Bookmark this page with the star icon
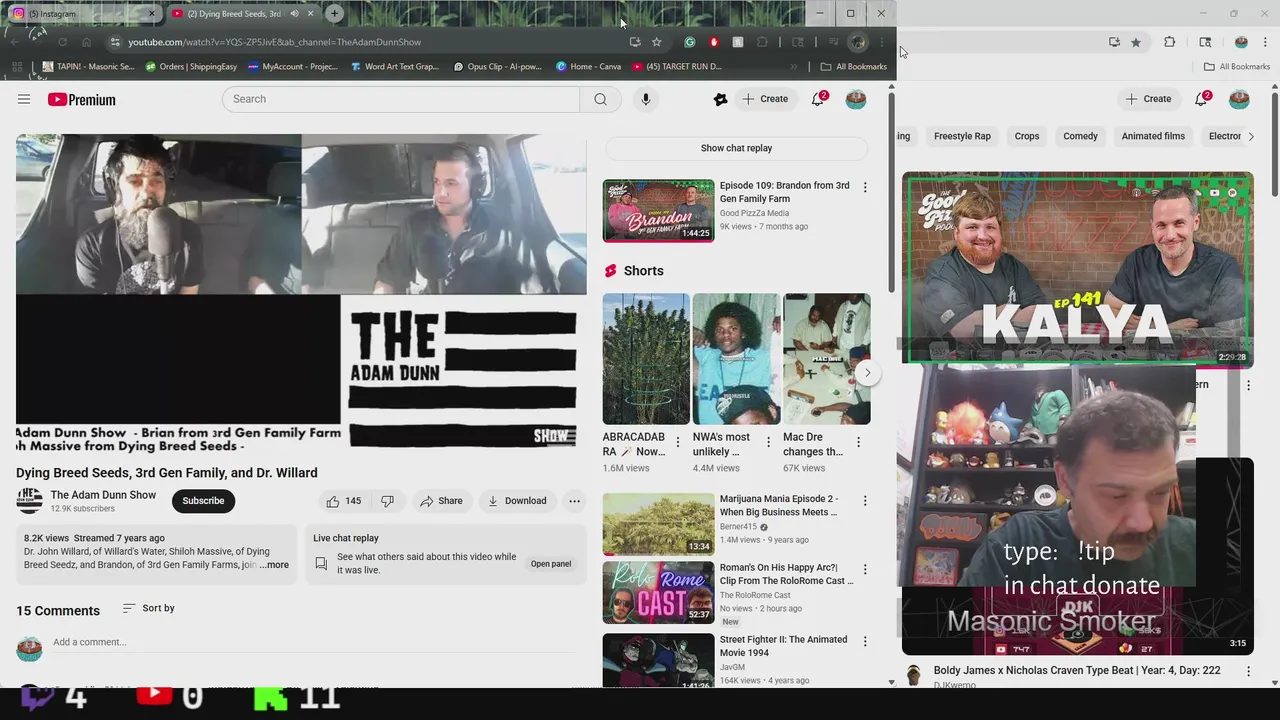1280x720 pixels. [656, 42]
